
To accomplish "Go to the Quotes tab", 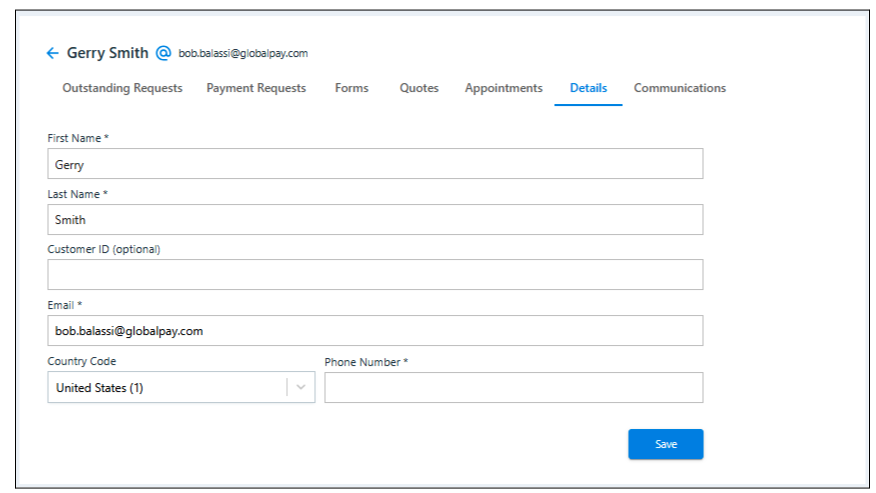I will pos(419,88).
